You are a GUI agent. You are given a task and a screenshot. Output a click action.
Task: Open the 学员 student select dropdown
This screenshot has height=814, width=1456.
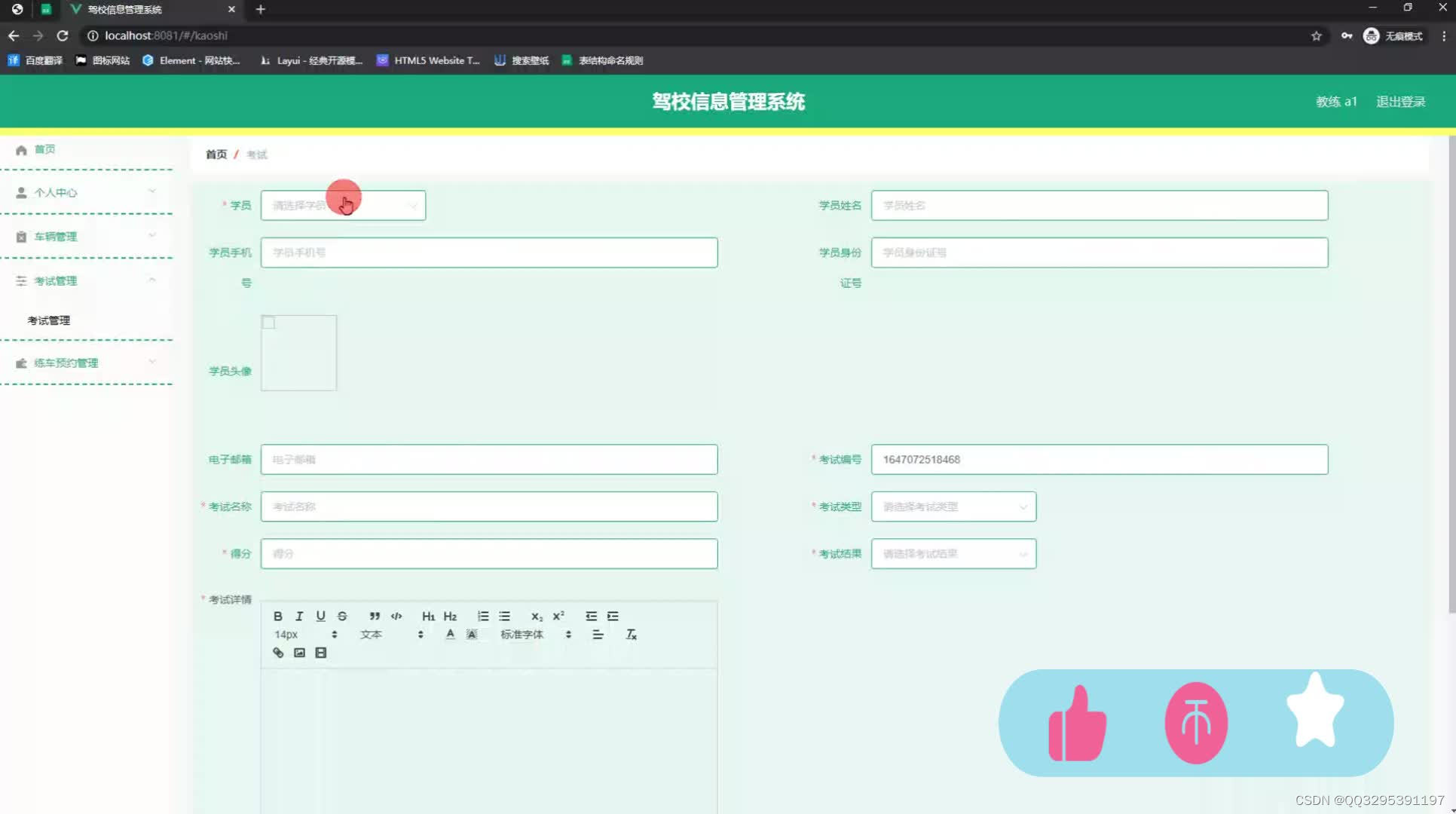pos(343,205)
